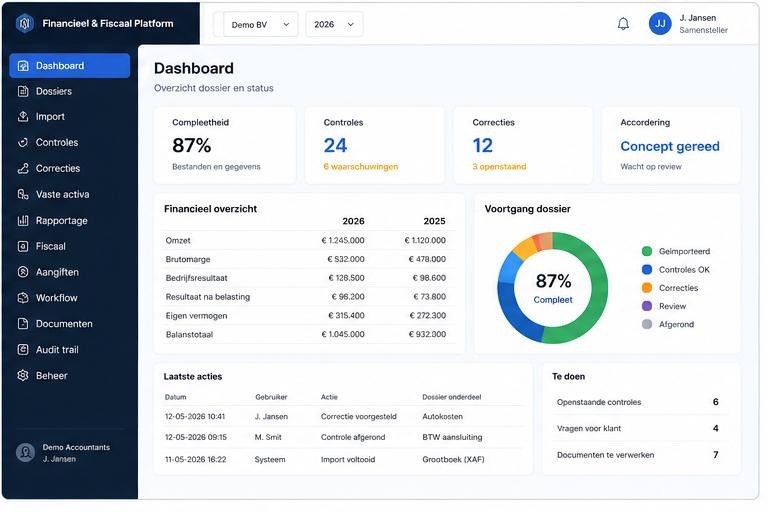Image resolution: width=768 pixels, height=512 pixels.
Task: Click the Demo Accountants profile avatar
Action: (x=25, y=453)
